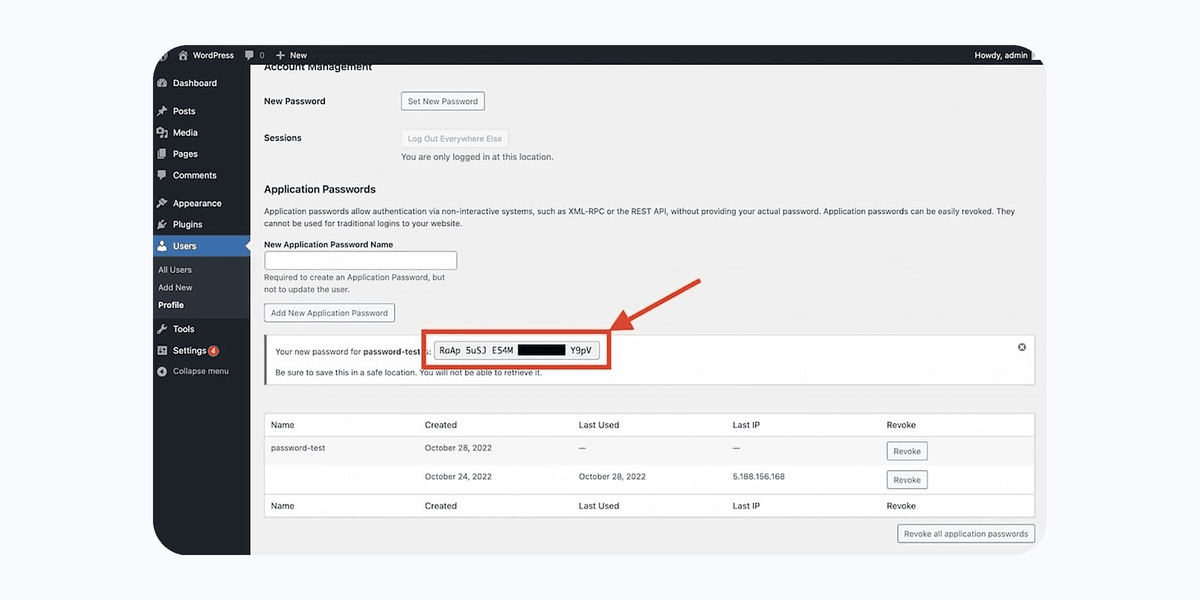Click Revoke all application passwords button
1200x600 pixels.
point(966,534)
